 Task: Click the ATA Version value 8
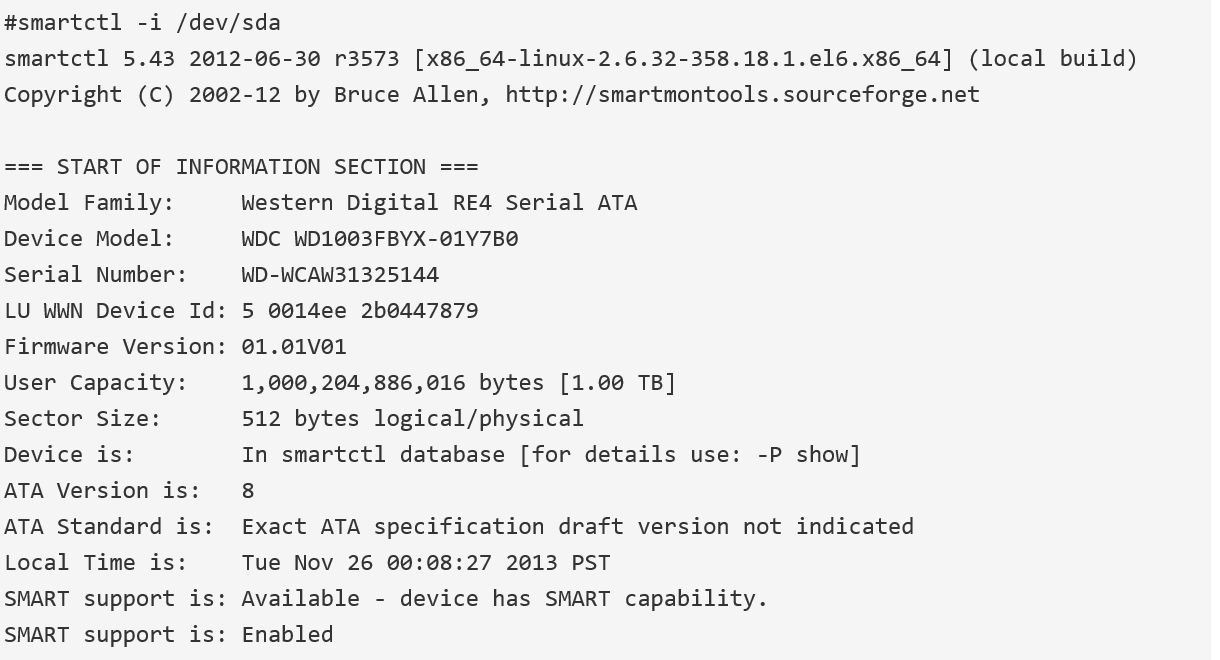pos(248,491)
